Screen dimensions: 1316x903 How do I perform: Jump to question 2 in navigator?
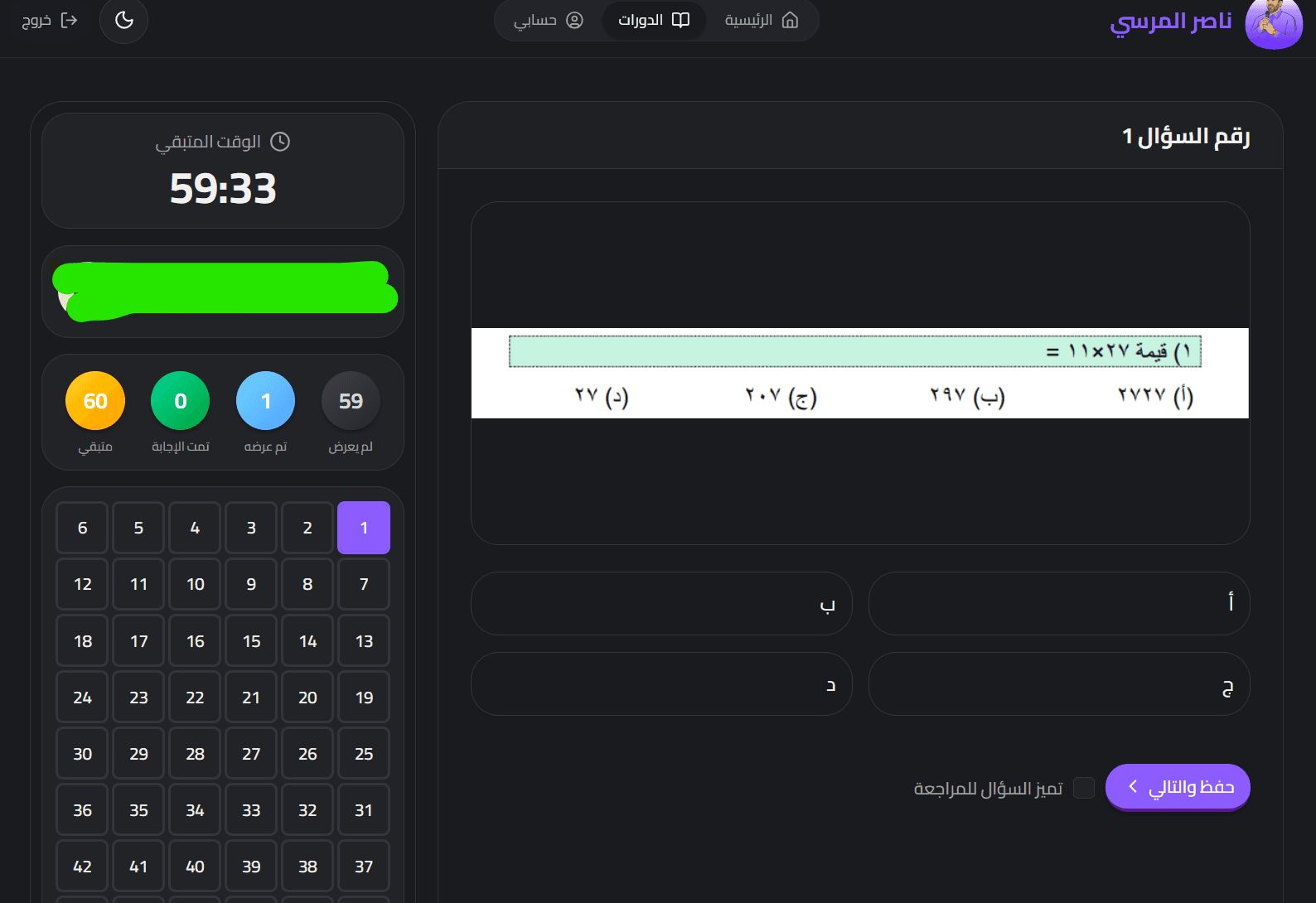307,528
